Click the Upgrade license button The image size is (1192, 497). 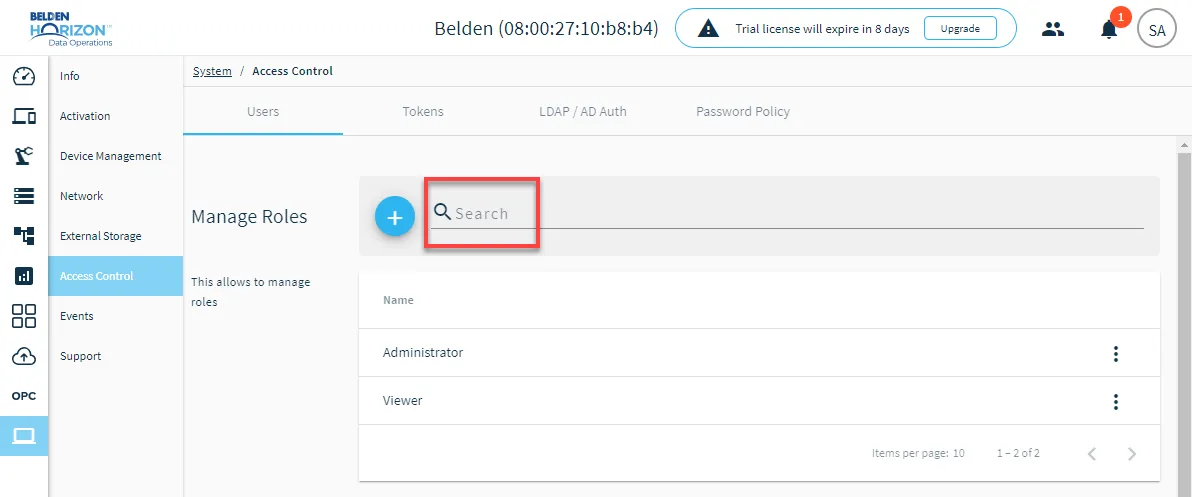960,29
